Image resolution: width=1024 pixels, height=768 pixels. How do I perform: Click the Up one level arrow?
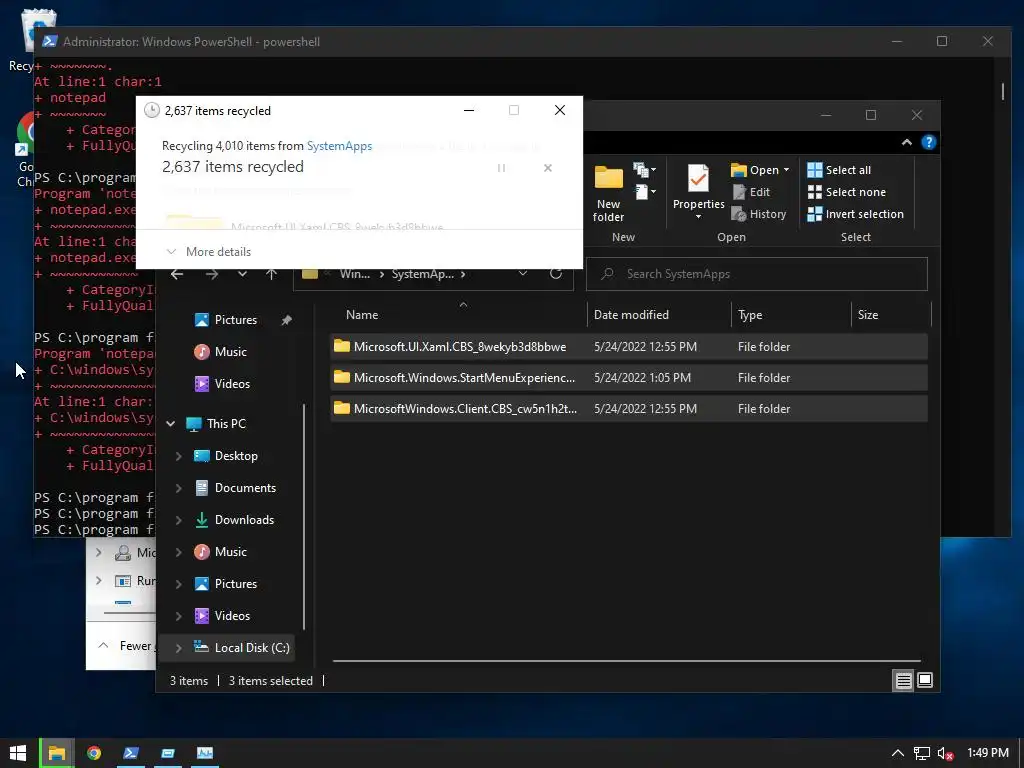pyautogui.click(x=272, y=274)
